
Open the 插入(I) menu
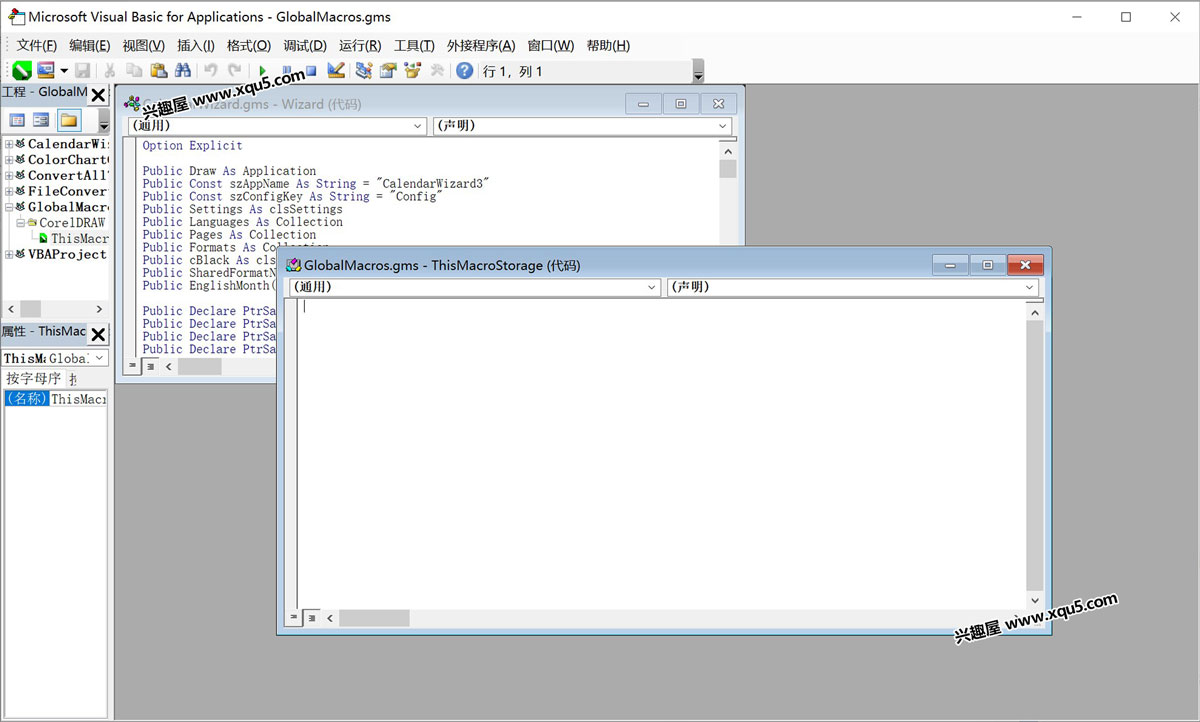195,45
